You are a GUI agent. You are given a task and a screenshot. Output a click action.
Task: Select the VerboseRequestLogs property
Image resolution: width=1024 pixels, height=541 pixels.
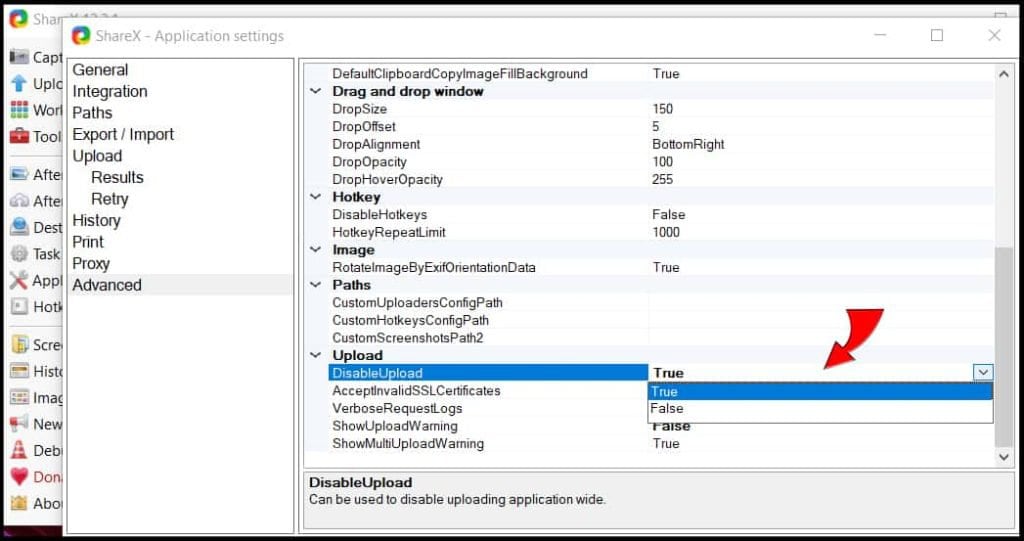click(397, 408)
